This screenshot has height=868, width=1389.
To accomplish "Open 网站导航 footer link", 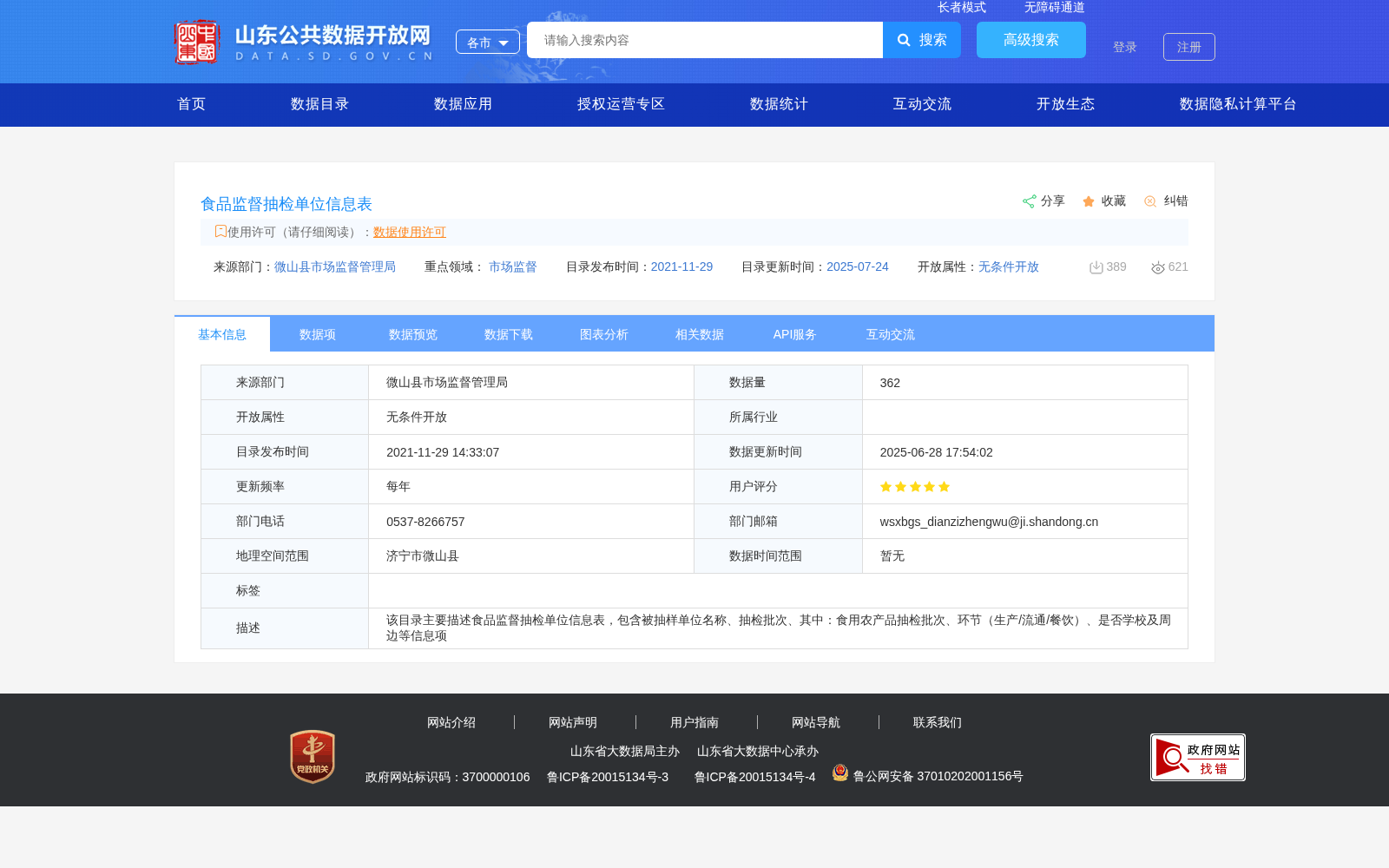I will pyautogui.click(x=816, y=722).
